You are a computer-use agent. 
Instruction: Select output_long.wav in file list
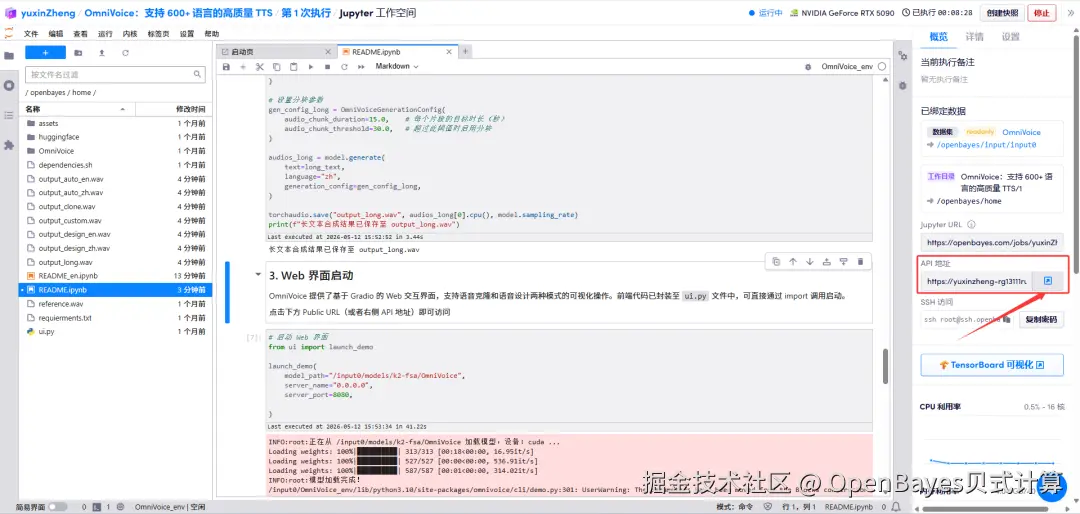(116, 263)
